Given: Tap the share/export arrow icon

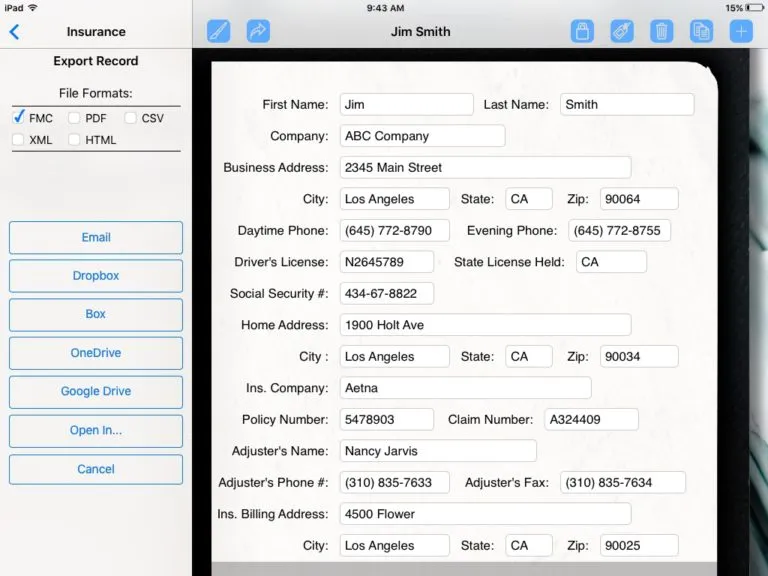Looking at the screenshot, I should [258, 31].
